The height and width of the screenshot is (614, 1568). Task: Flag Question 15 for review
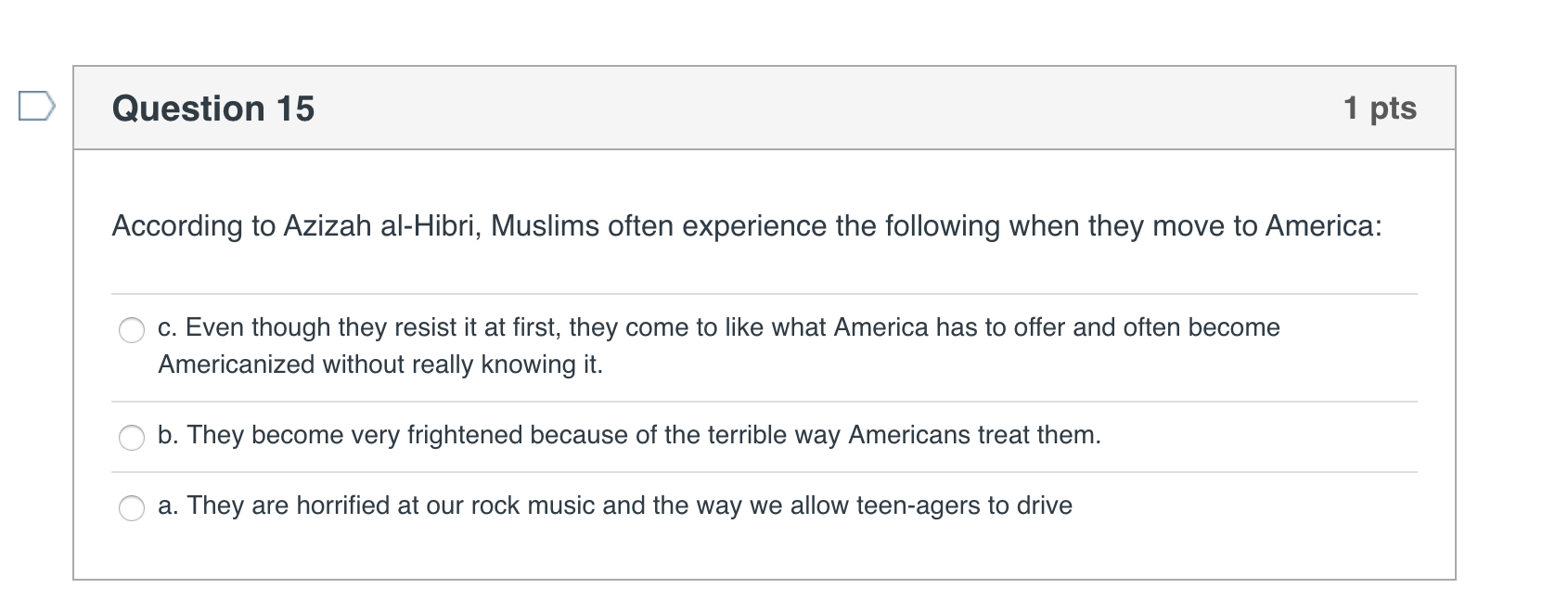(36, 107)
